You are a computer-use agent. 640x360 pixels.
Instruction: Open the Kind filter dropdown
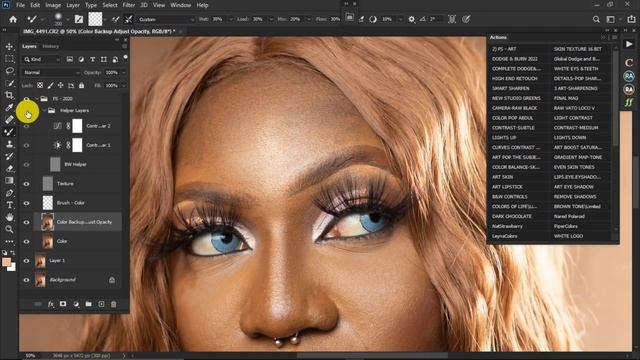pos(42,60)
